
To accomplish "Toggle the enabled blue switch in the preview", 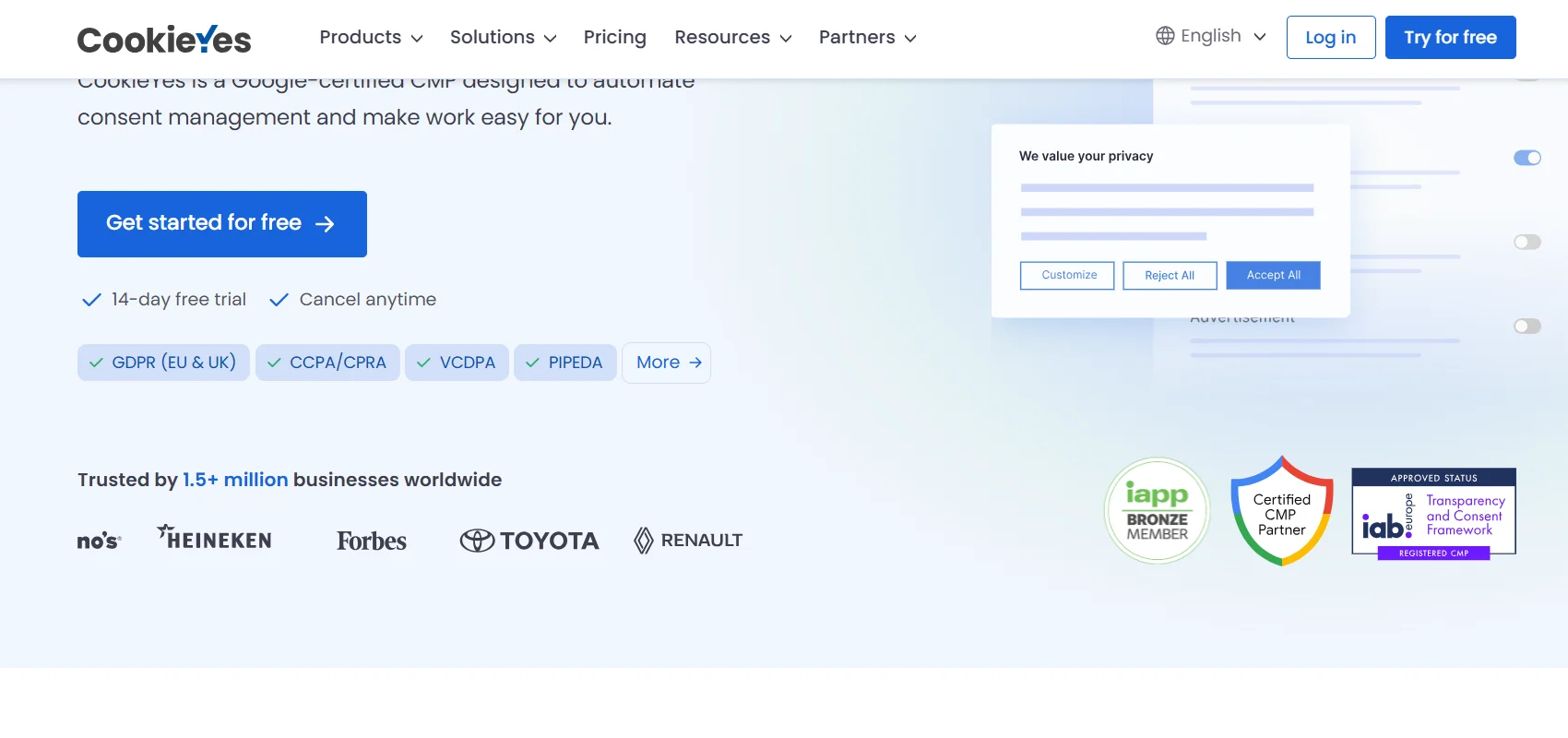I will point(1527,158).
